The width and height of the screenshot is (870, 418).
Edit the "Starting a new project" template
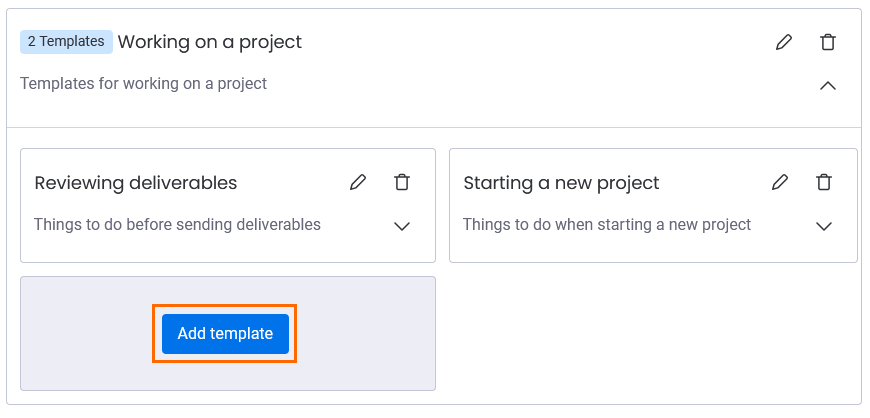(780, 182)
